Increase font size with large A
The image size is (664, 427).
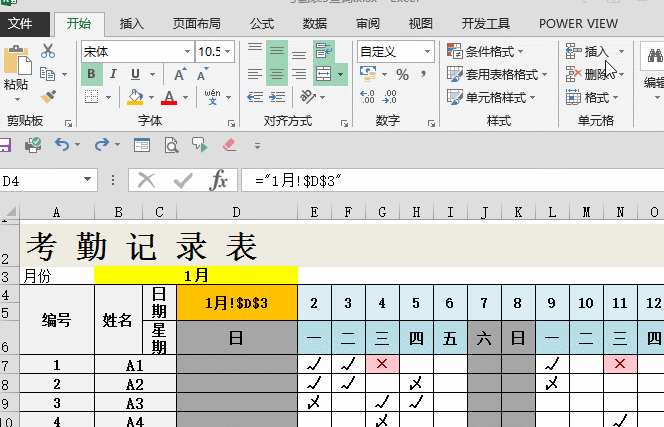click(180, 74)
